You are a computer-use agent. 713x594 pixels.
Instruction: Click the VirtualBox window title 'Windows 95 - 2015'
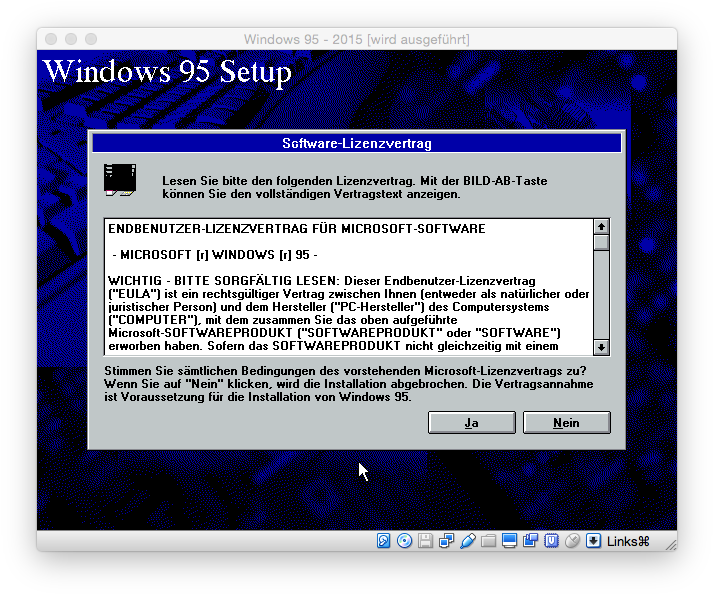coord(356,39)
